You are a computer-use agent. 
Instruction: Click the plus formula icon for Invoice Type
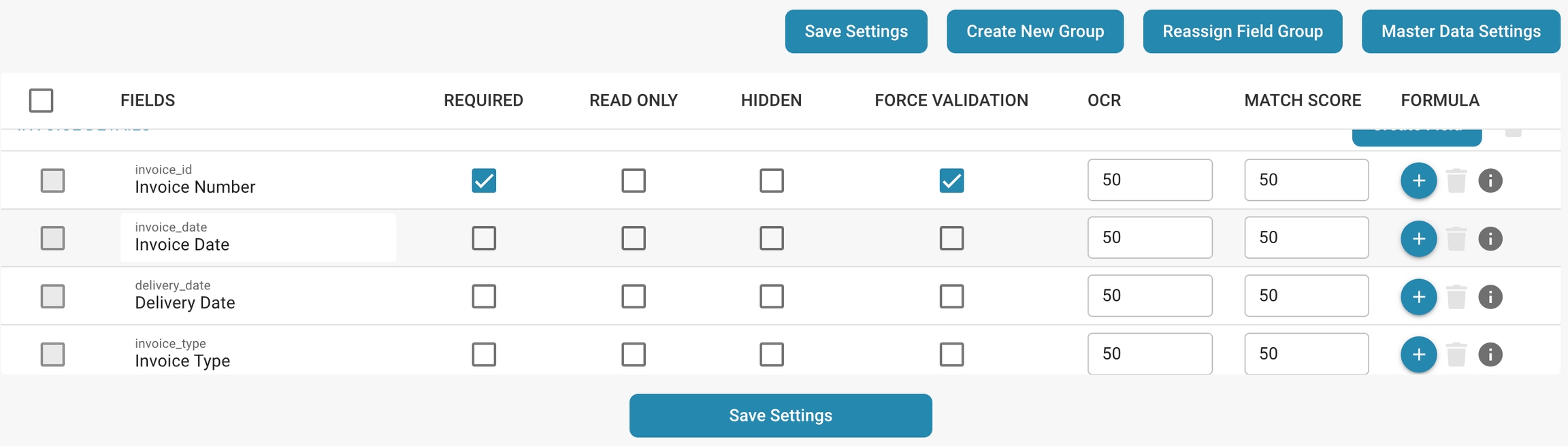tap(1418, 354)
